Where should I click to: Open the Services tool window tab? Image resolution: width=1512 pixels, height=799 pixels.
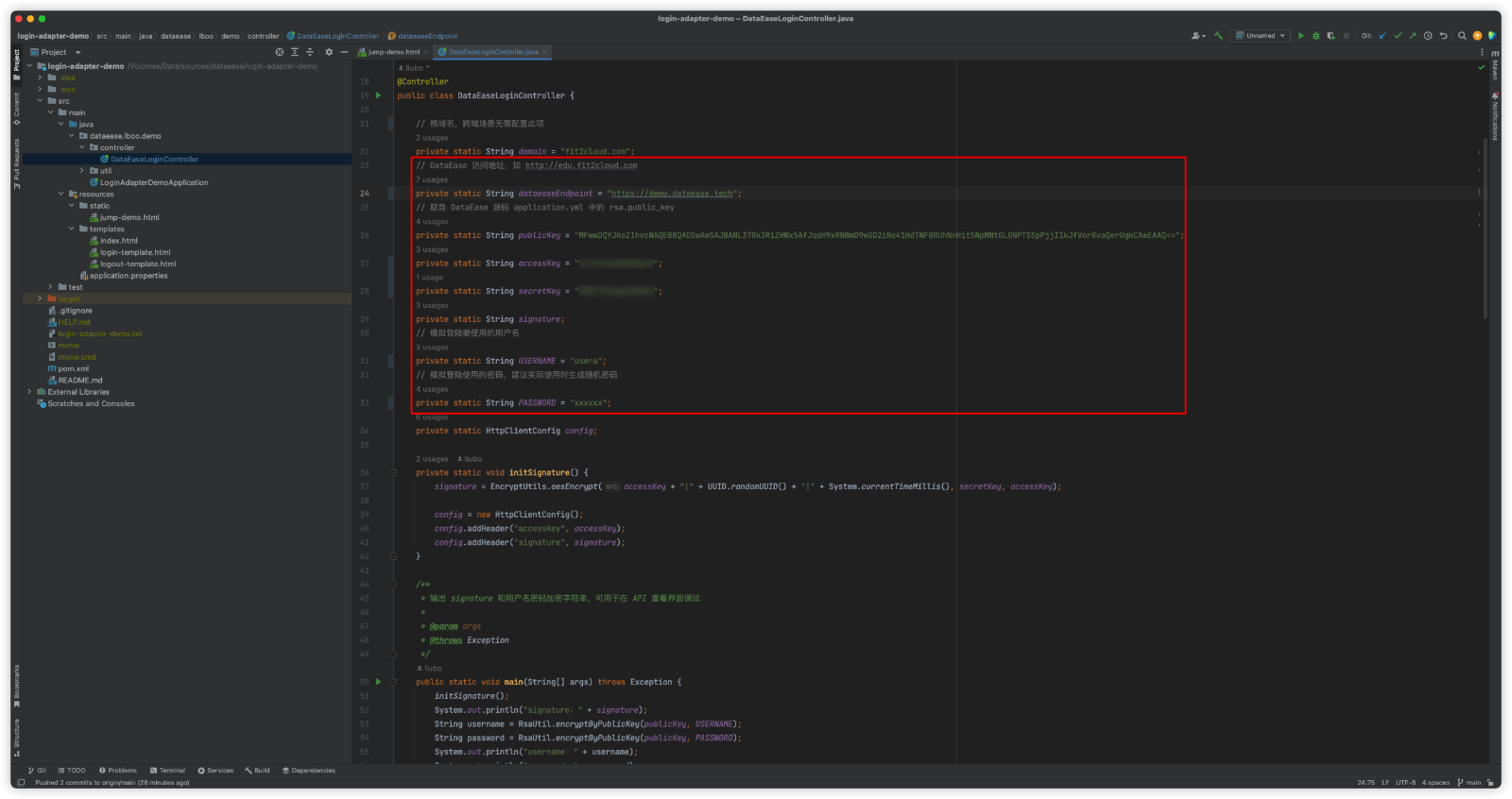(215, 771)
